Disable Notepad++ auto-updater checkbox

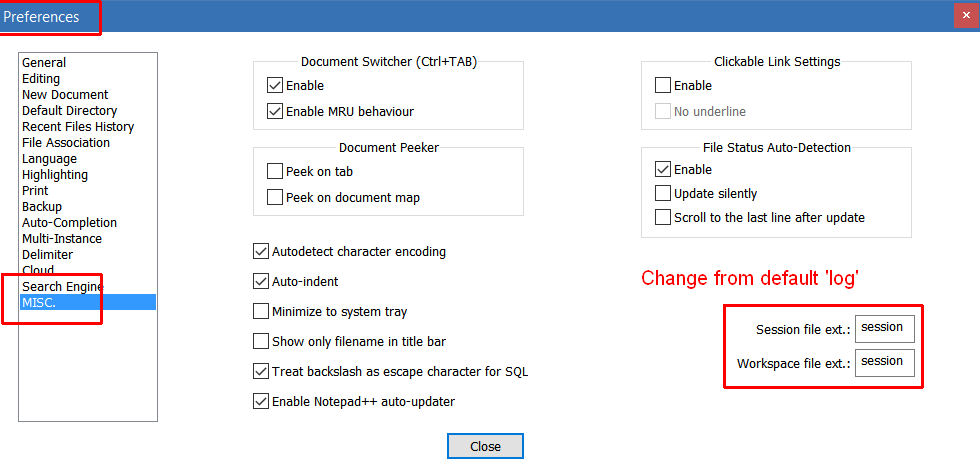(x=261, y=402)
